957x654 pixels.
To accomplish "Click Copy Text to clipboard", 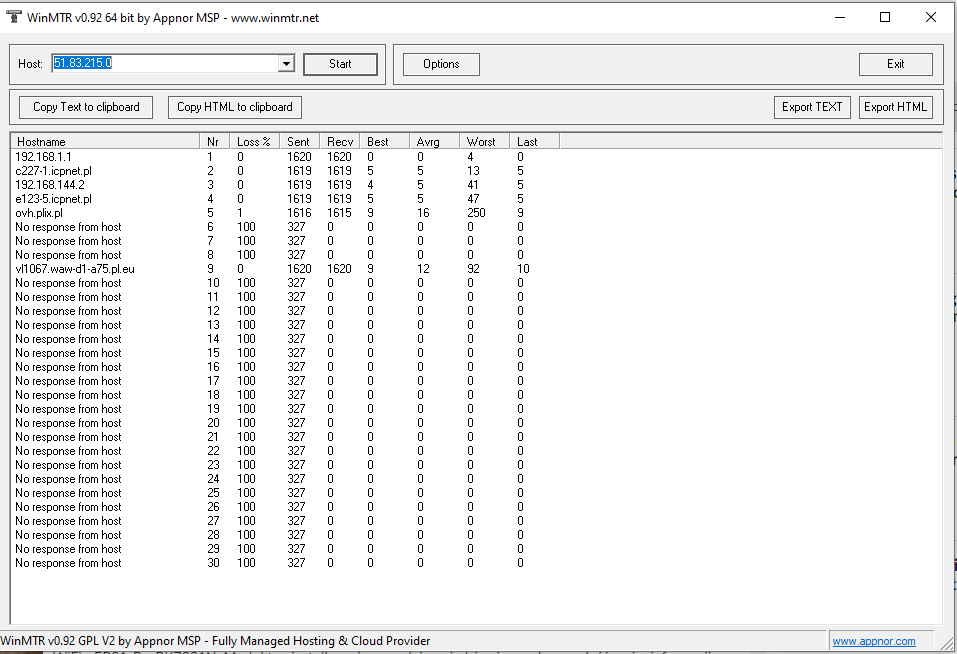I will 86,107.
